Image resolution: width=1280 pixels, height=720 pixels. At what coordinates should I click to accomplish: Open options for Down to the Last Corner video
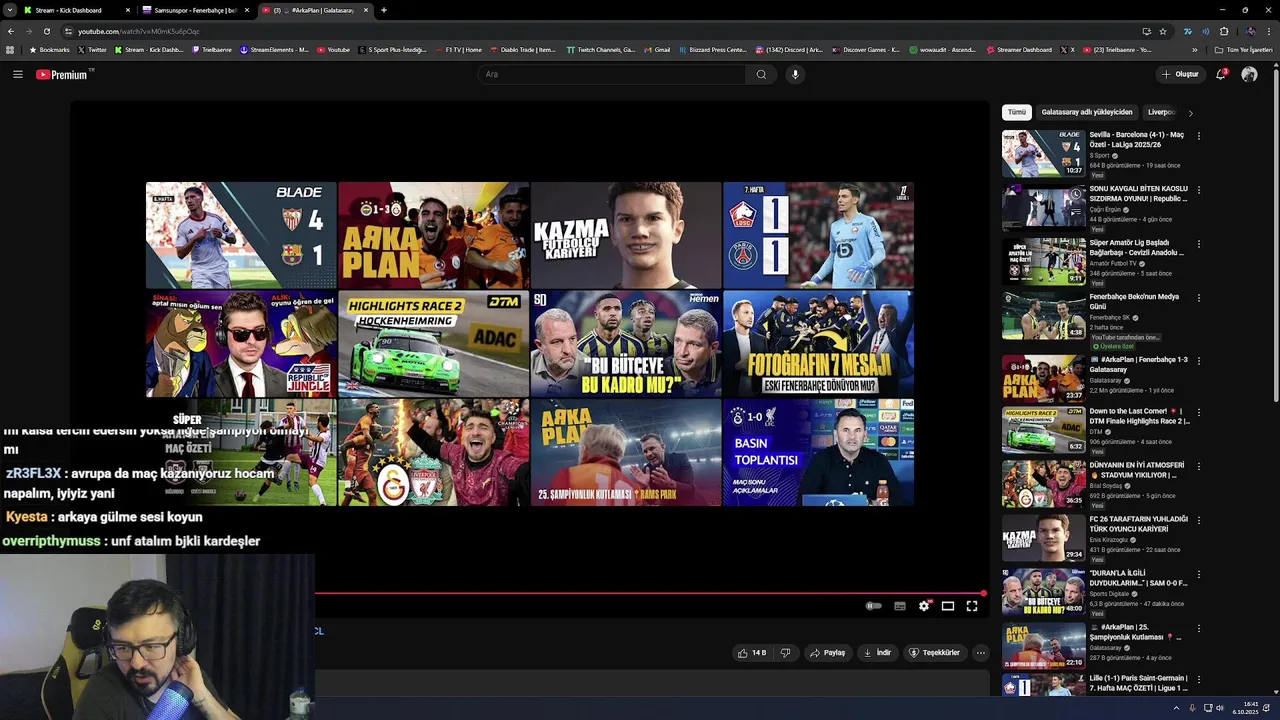coord(1198,411)
